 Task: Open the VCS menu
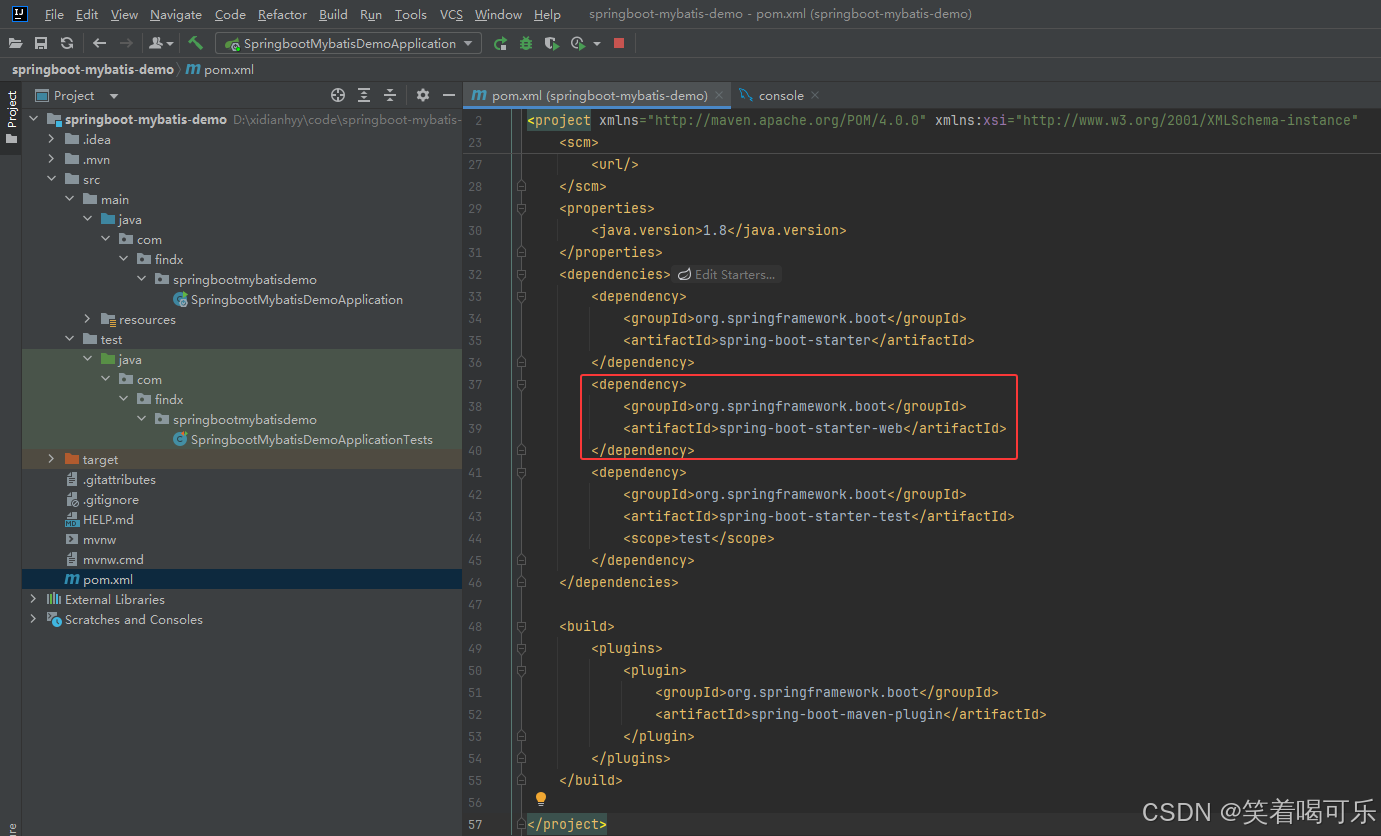point(451,14)
